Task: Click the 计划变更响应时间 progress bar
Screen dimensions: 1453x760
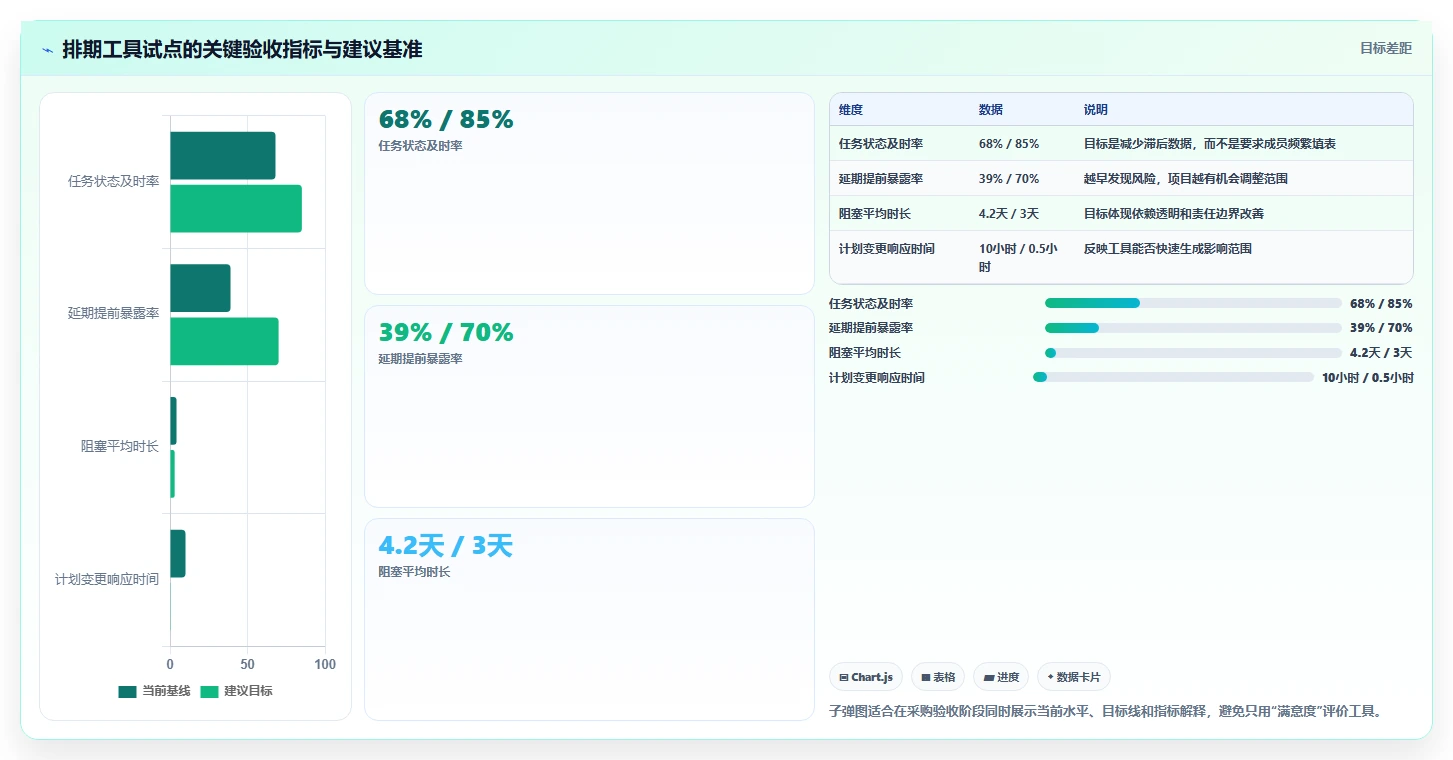Action: point(1173,377)
